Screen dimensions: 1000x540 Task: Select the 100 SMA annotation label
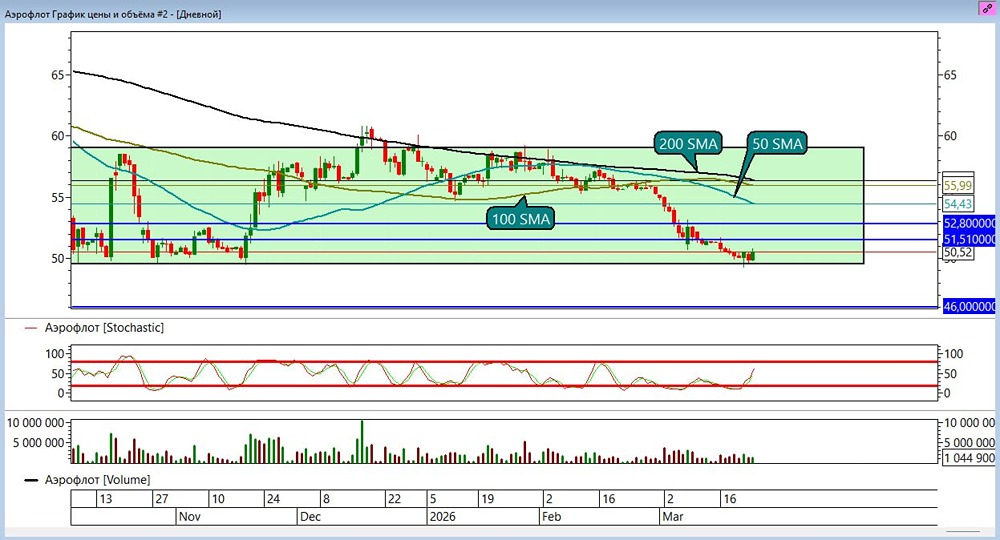pyautogui.click(x=520, y=219)
